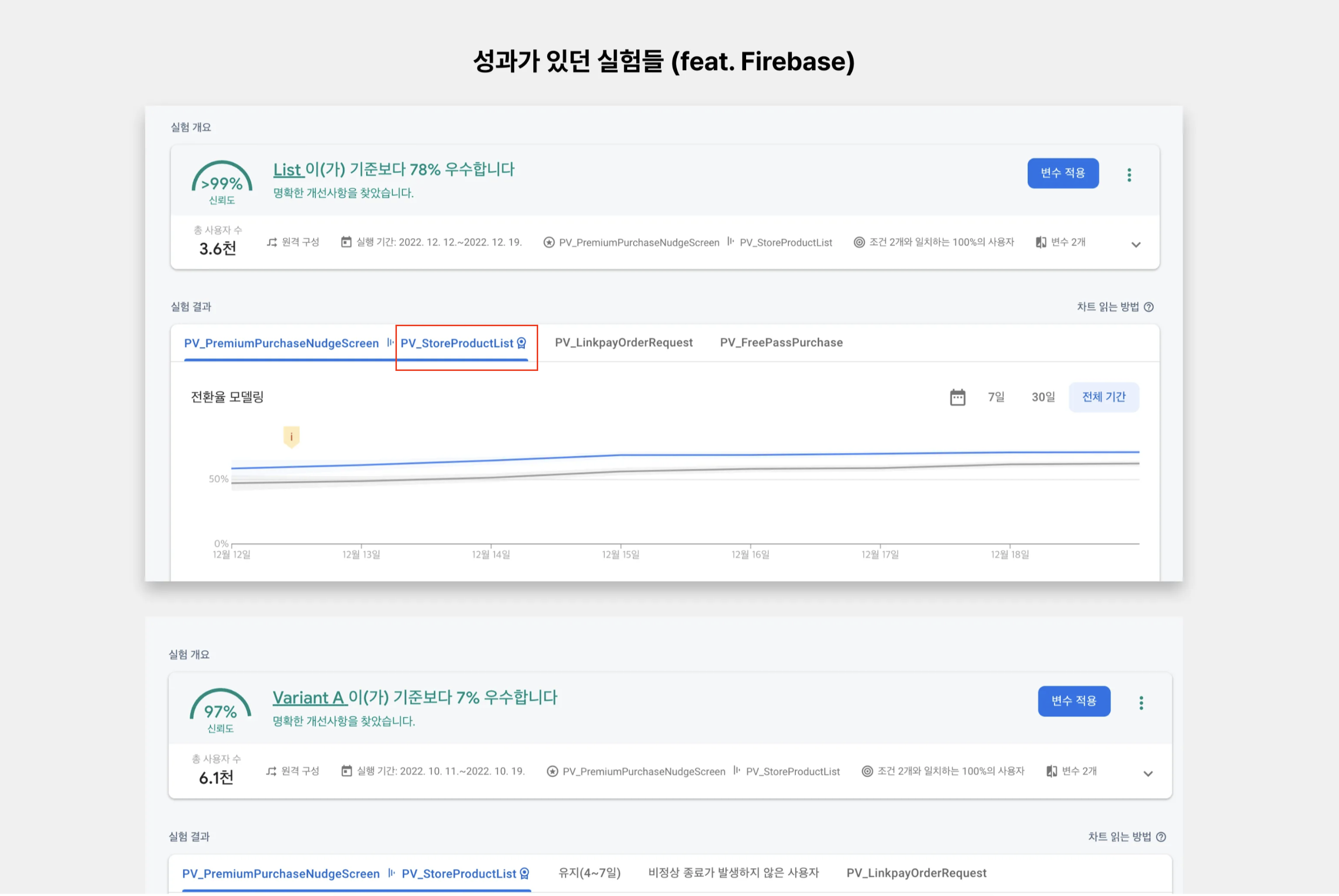Click calendar icon by 2022. 12. 12. period
The width and height of the screenshot is (1339, 896).
point(346,242)
